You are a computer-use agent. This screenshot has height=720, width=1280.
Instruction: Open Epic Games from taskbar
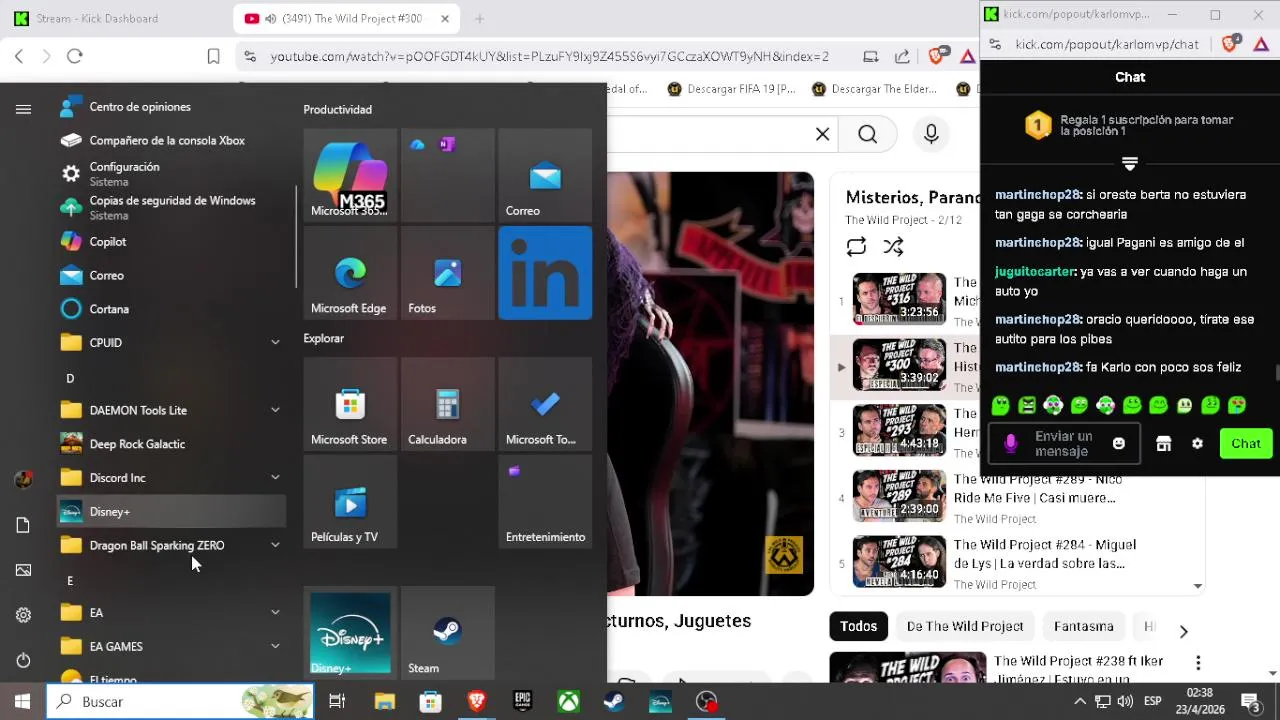522,702
